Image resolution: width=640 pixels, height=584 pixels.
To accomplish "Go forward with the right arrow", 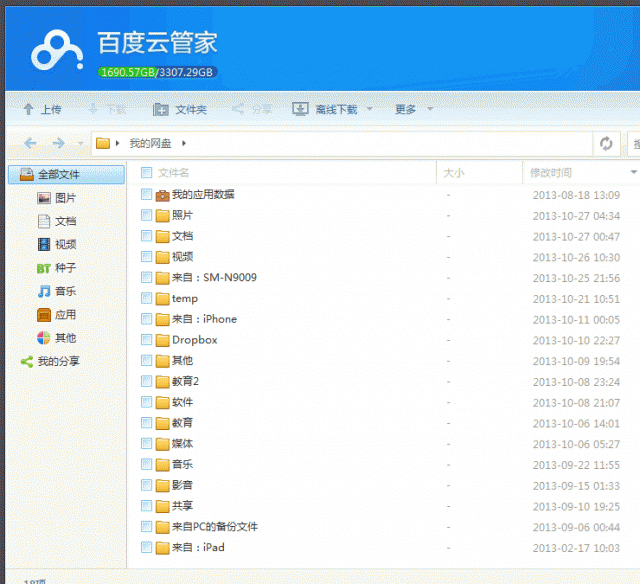I will 59,143.
